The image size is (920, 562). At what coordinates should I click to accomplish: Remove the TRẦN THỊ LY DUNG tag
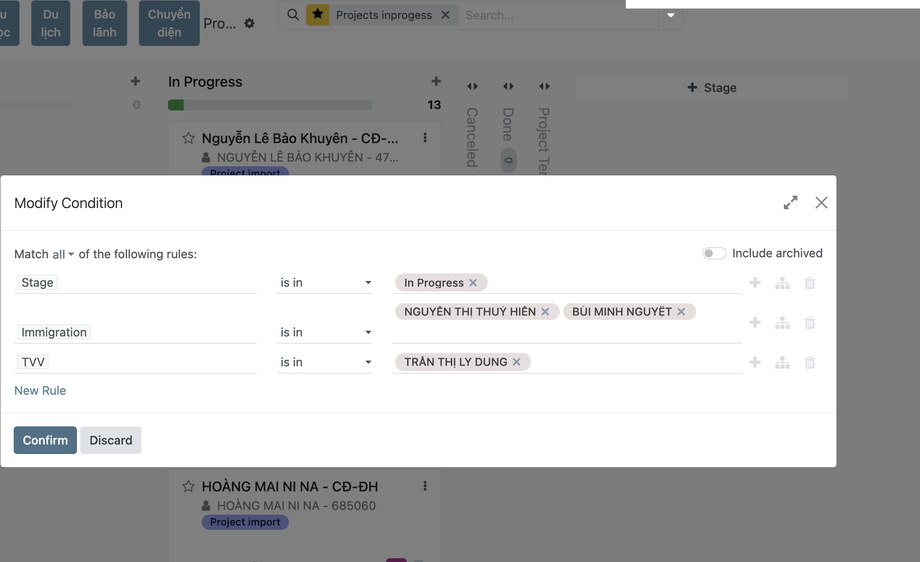pyautogui.click(x=516, y=362)
